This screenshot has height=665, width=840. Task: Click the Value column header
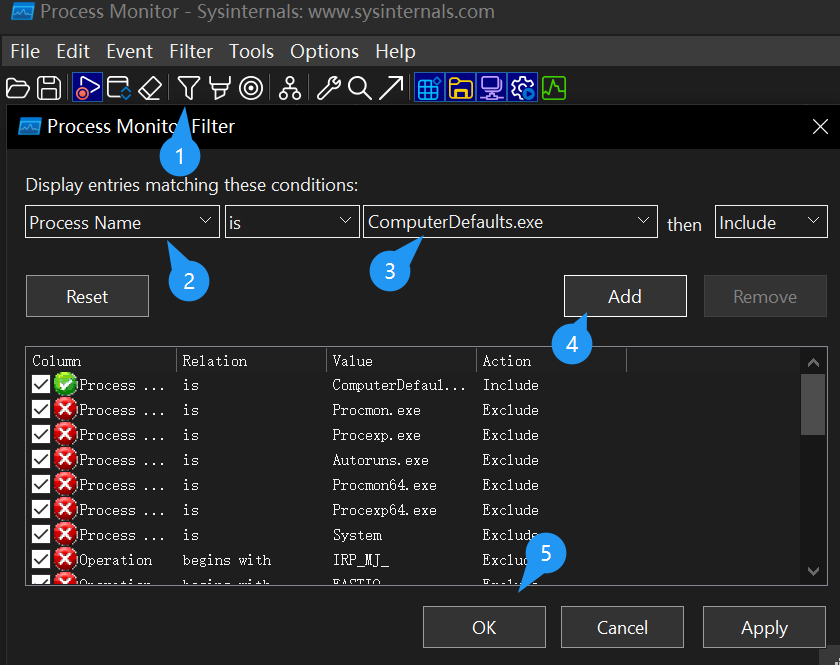(401, 361)
